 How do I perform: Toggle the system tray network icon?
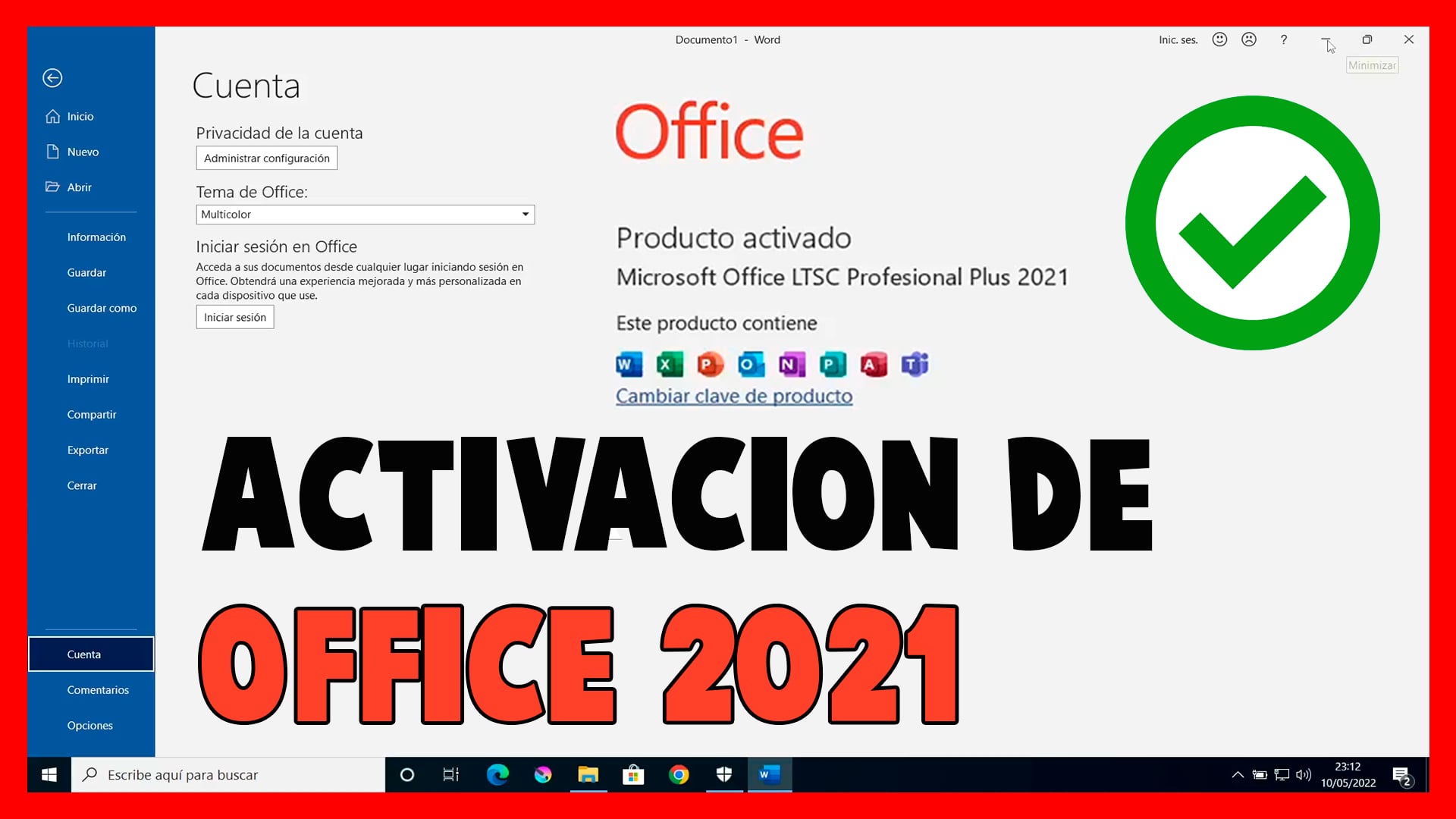coord(1281,774)
